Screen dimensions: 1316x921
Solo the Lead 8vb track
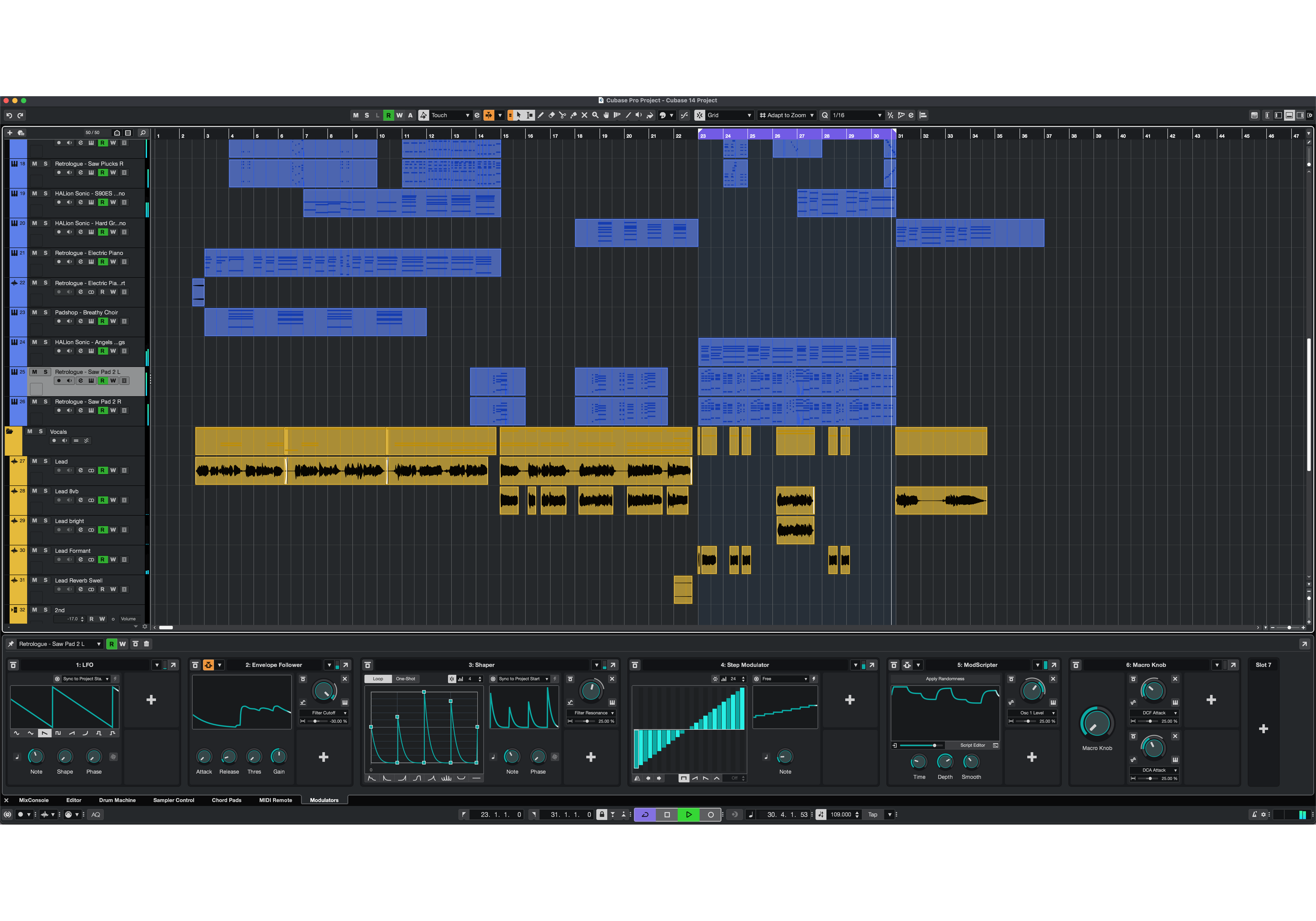tap(45, 491)
